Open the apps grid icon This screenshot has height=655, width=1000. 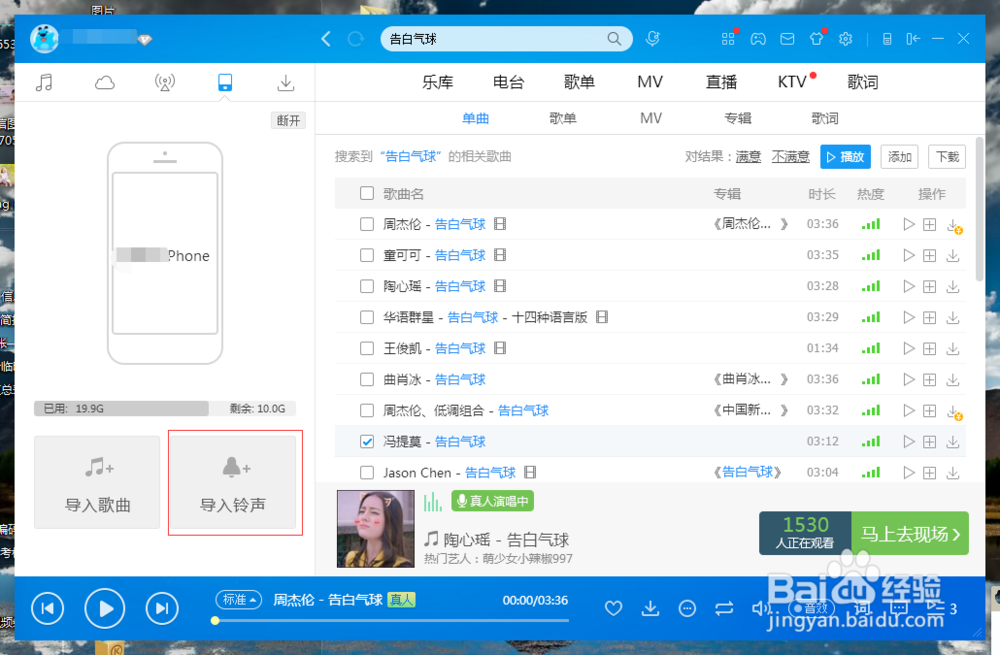(728, 39)
